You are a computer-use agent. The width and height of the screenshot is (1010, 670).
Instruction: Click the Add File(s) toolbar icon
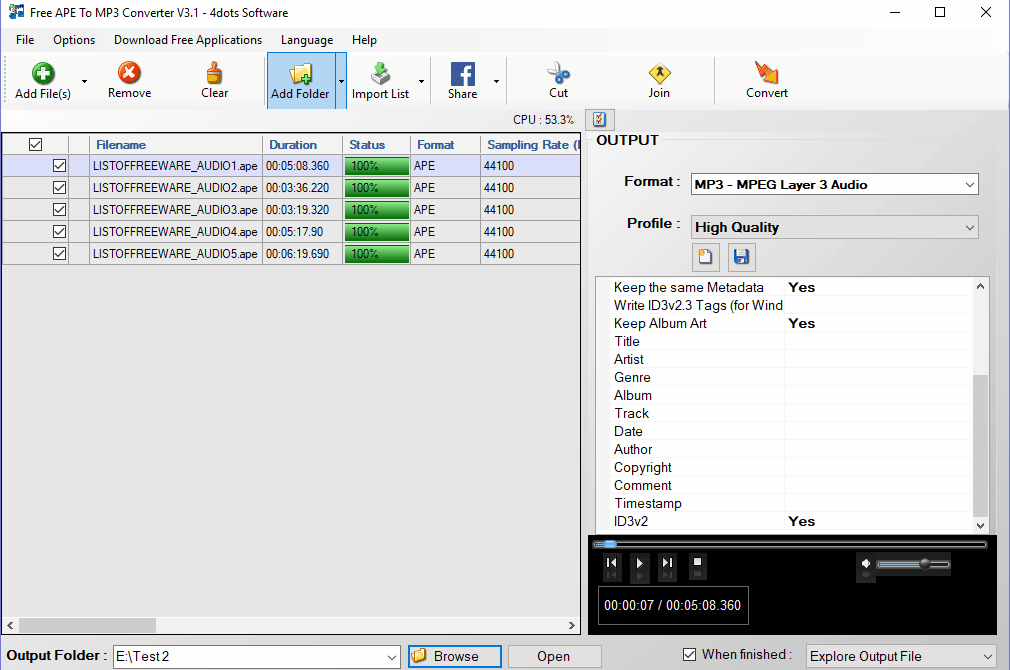click(x=43, y=73)
